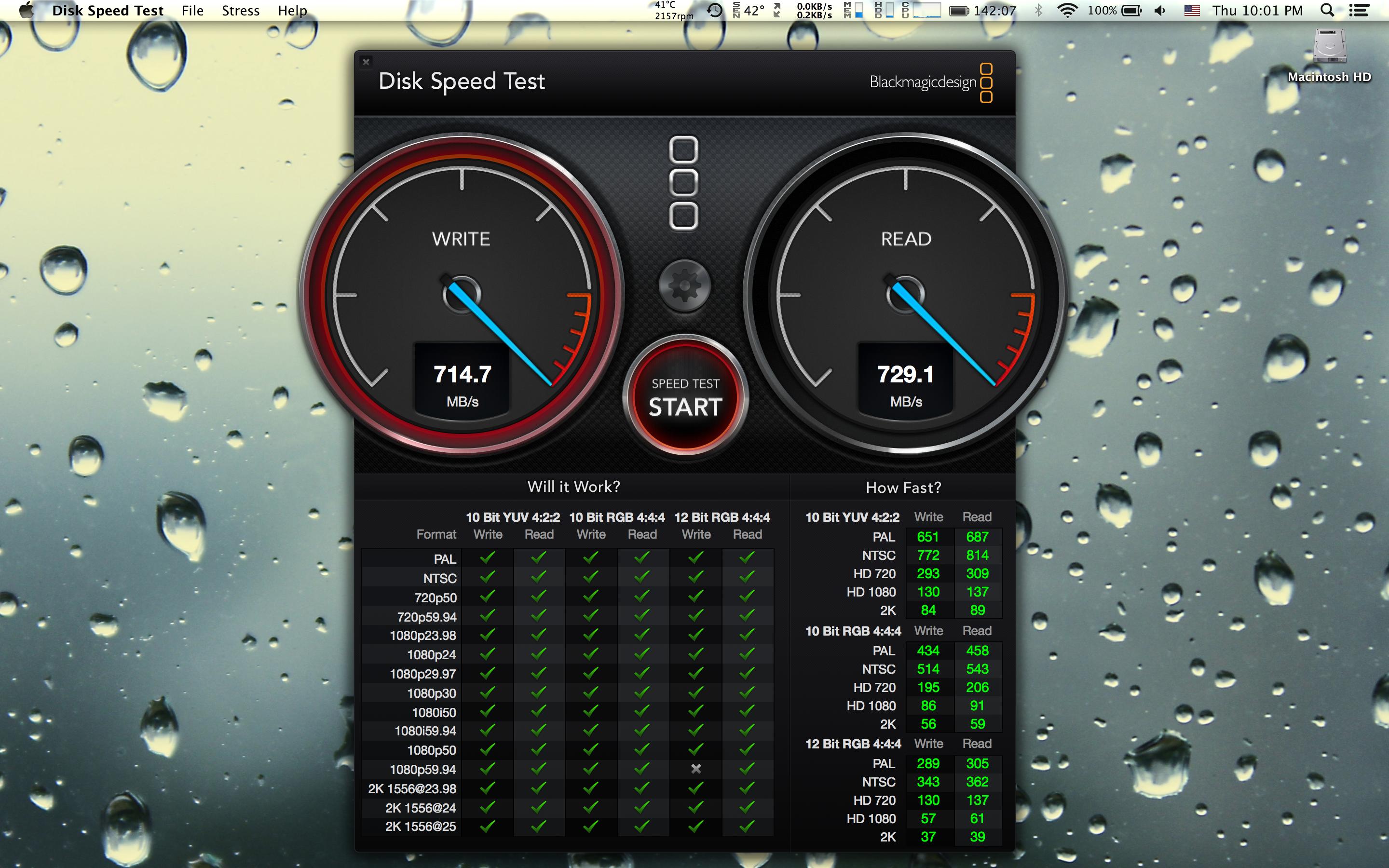Image resolution: width=1389 pixels, height=868 pixels.
Task: Click the read speed 729.1 readout
Action: coord(906,376)
